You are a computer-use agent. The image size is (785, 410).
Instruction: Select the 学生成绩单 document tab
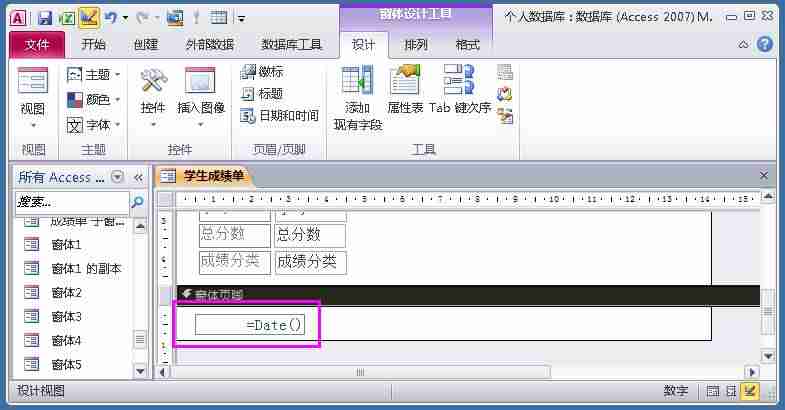click(204, 176)
